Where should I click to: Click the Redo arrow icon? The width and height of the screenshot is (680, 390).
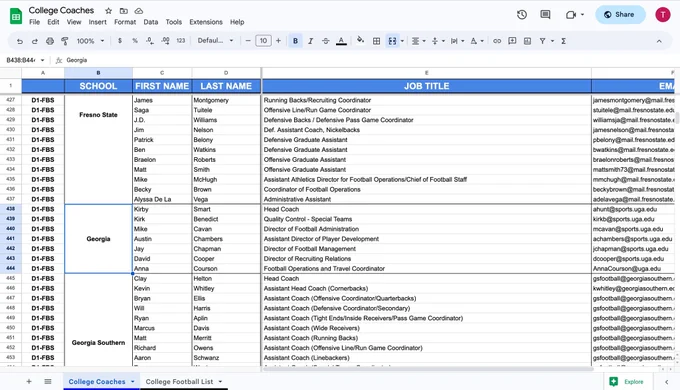(35, 41)
